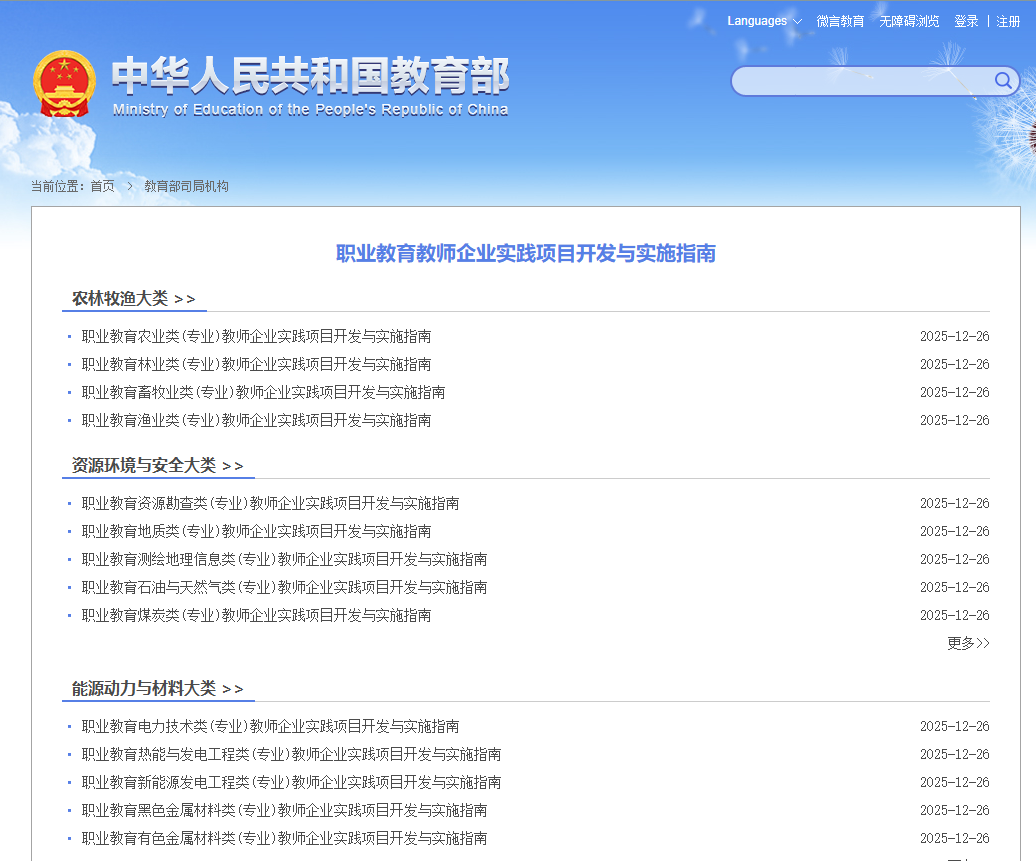The image size is (1036, 861).
Task: Go to 首页 in breadcrumb
Action: click(102, 186)
